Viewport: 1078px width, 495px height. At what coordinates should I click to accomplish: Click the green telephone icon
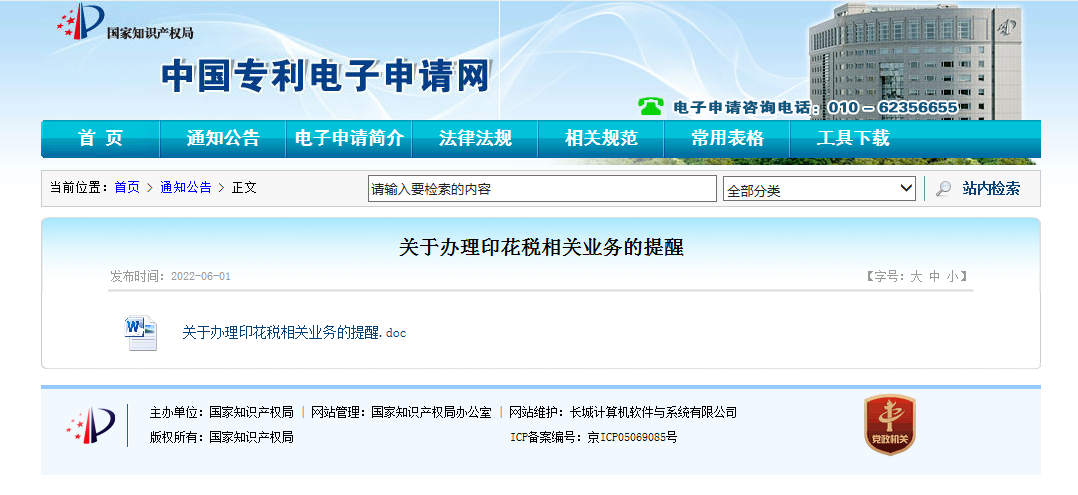click(x=651, y=106)
